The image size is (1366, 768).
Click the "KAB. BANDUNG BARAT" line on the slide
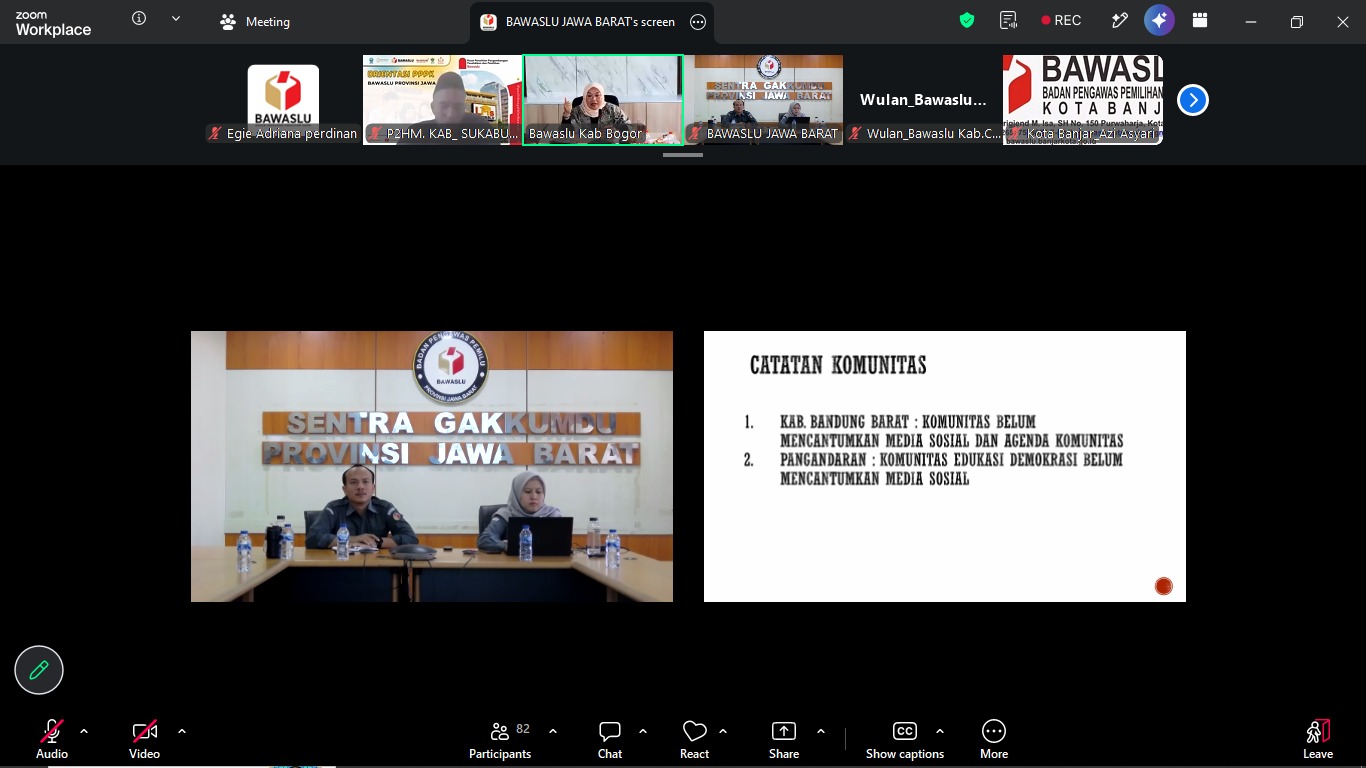(951, 431)
